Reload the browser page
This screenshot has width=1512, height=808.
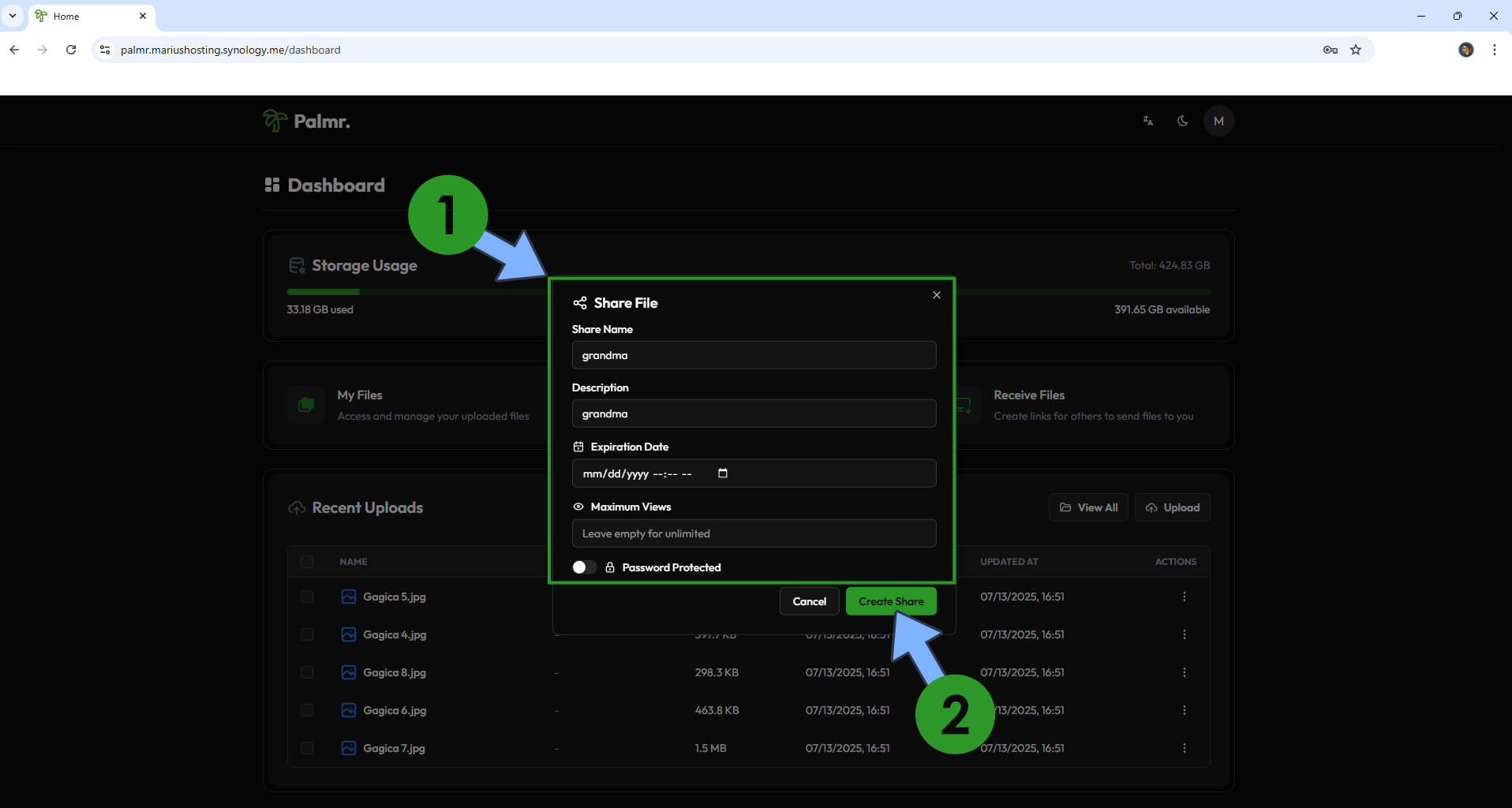pos(71,50)
